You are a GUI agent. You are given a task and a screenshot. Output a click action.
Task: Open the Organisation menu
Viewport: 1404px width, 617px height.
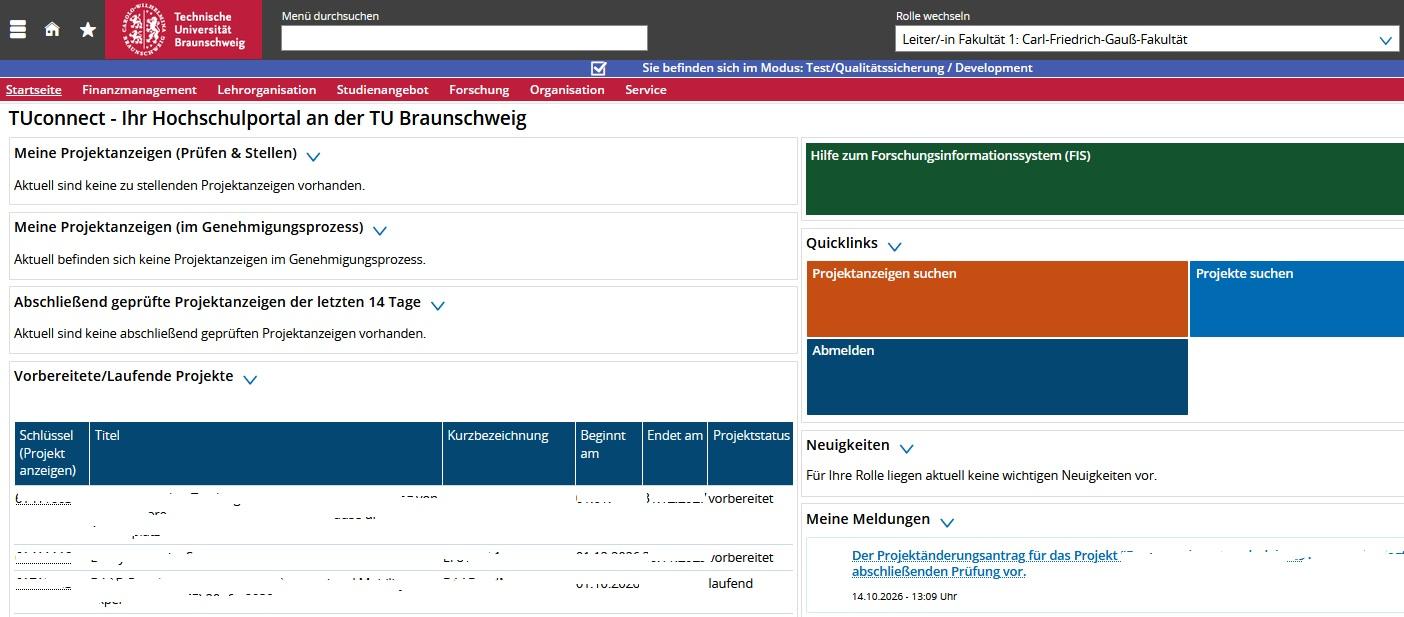tap(567, 90)
